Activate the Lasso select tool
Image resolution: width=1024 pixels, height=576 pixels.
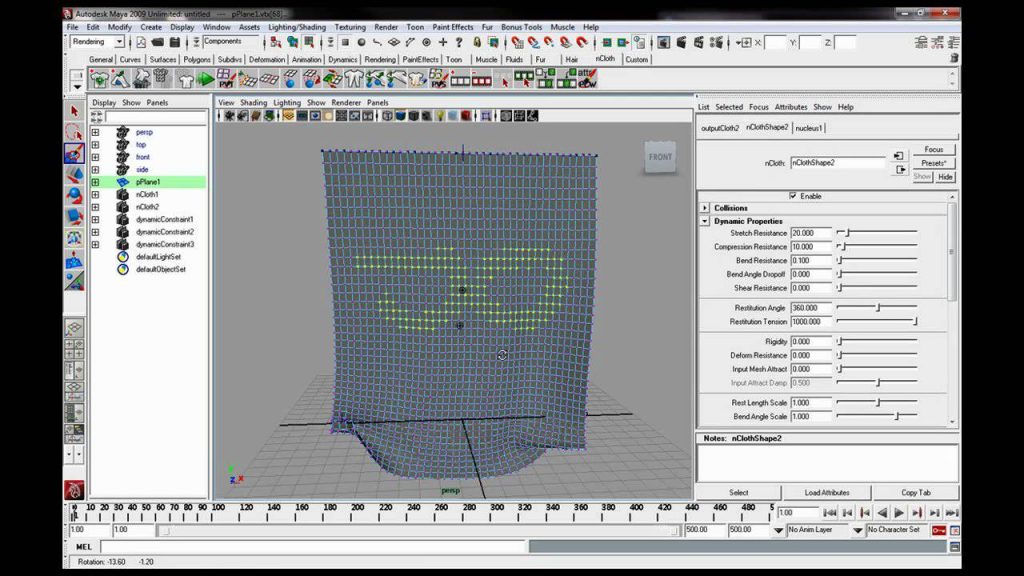[x=74, y=133]
